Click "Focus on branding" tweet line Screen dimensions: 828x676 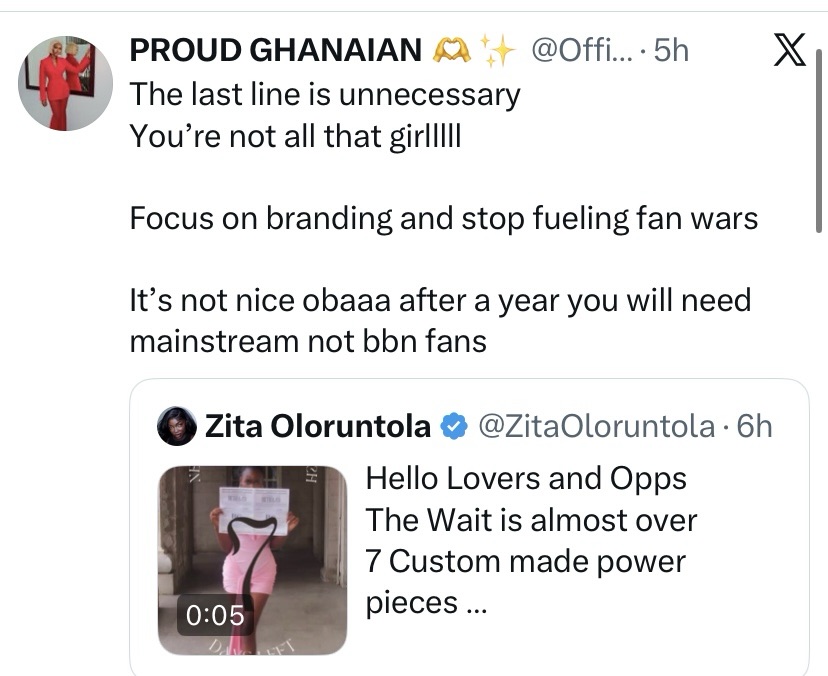[443, 218]
